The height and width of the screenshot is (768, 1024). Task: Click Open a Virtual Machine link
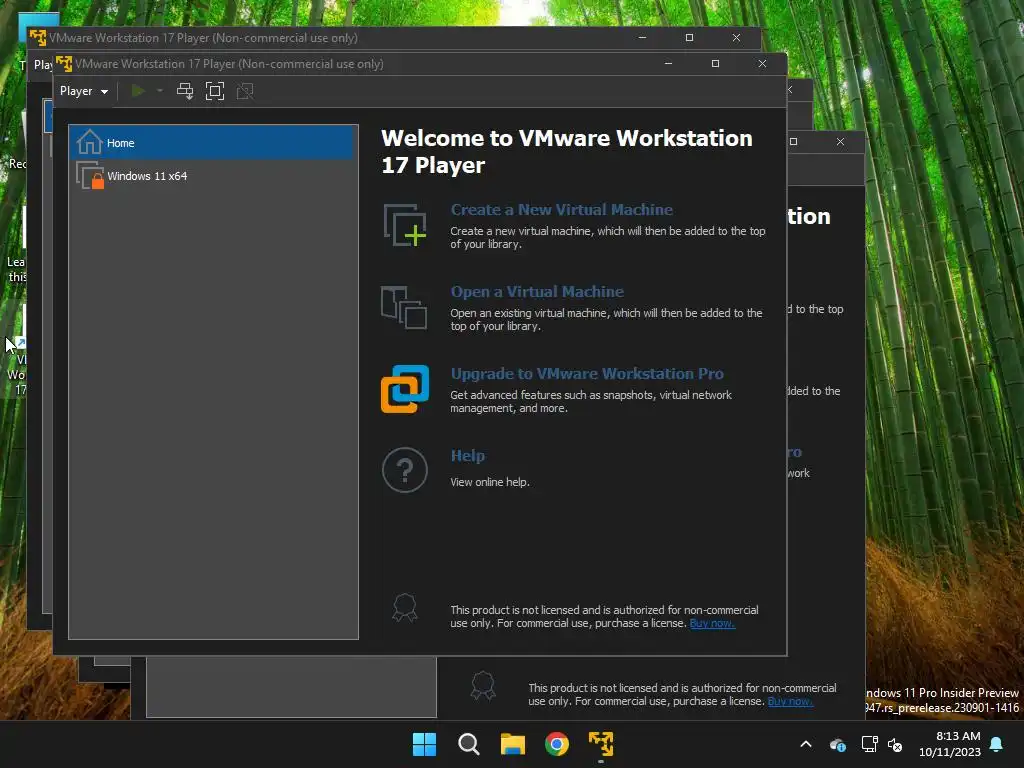(x=537, y=292)
